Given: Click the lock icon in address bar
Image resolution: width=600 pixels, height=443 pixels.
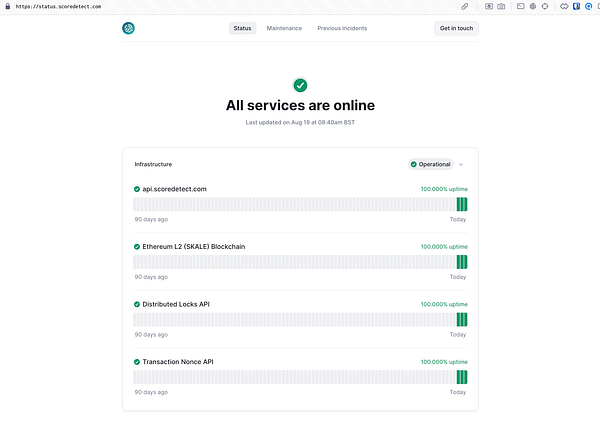Looking at the screenshot, I should pyautogui.click(x=8, y=6).
